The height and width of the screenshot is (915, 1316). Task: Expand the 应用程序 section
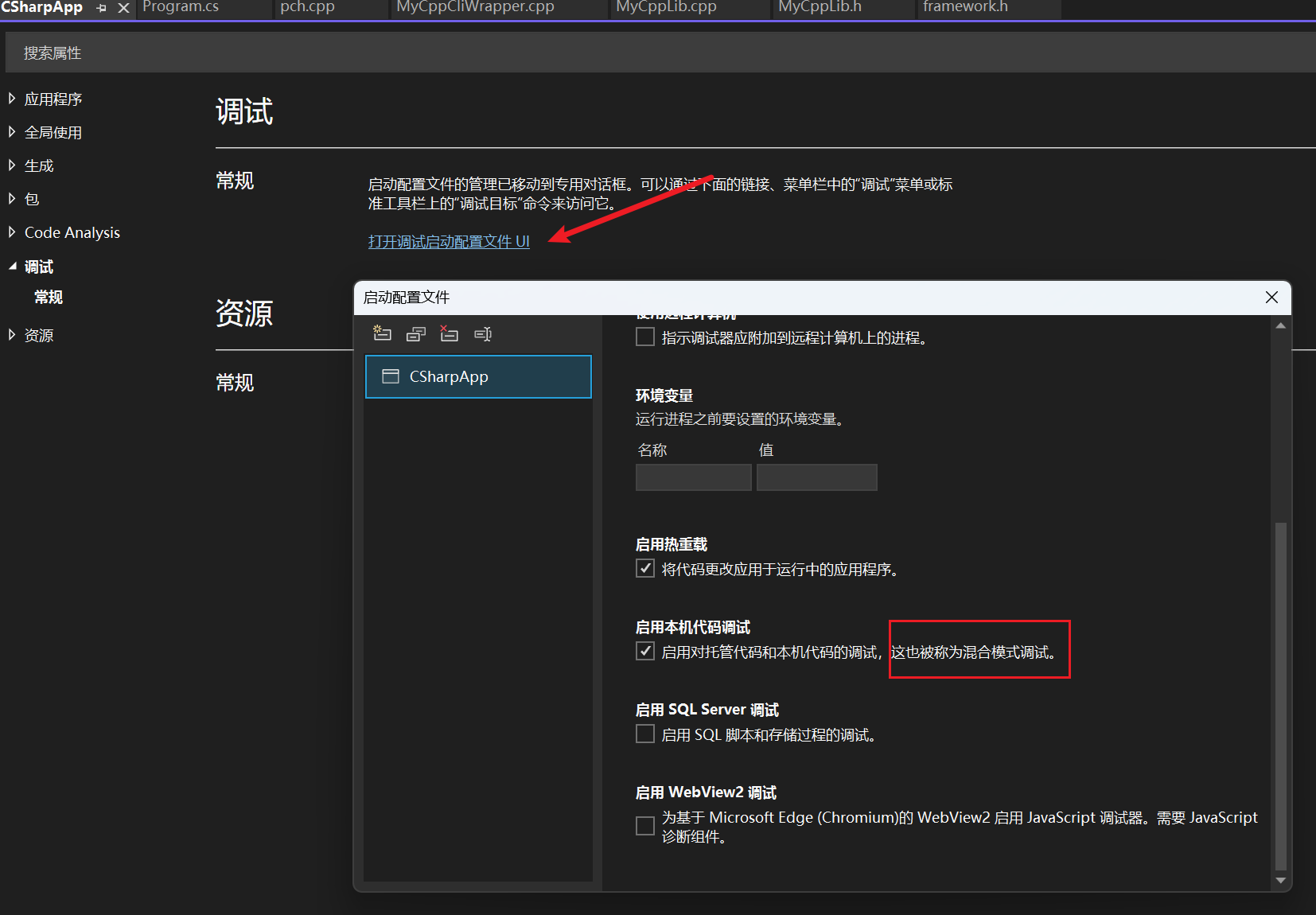tap(12, 99)
